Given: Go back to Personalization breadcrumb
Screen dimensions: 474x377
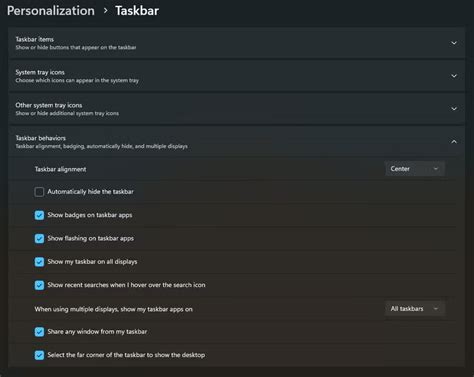Looking at the screenshot, I should pos(51,11).
